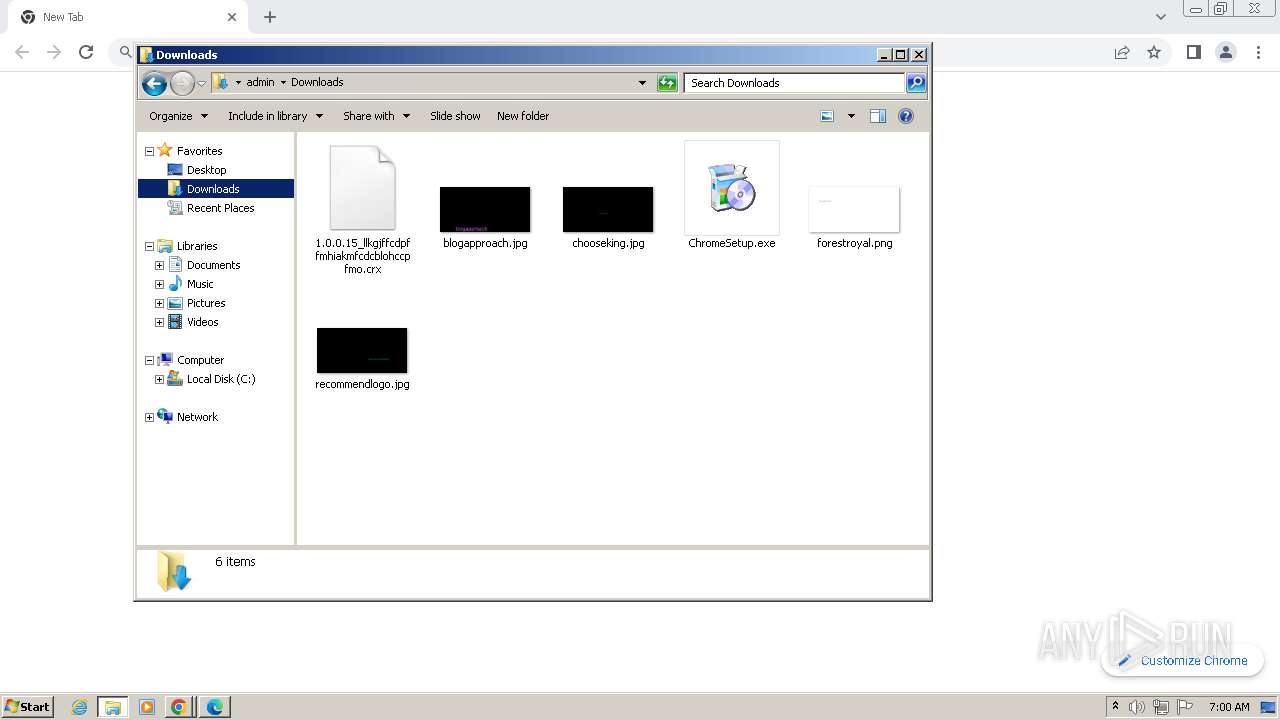The width and height of the screenshot is (1280, 720).
Task: Click the Google Chrome taskbar icon
Action: (x=179, y=707)
